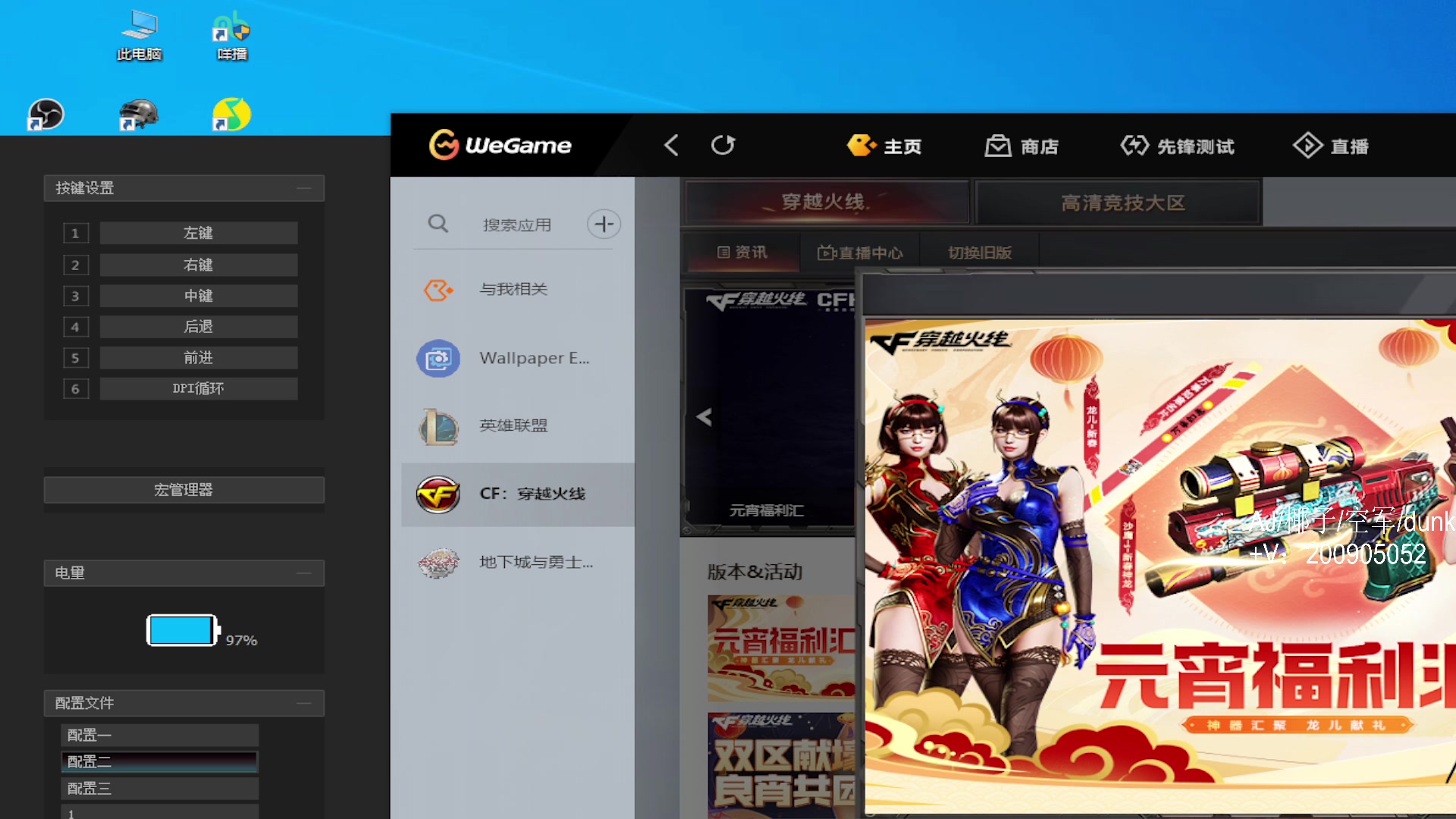Launch the OBS Studio desktop shortcut
1456x819 pixels.
click(x=46, y=115)
